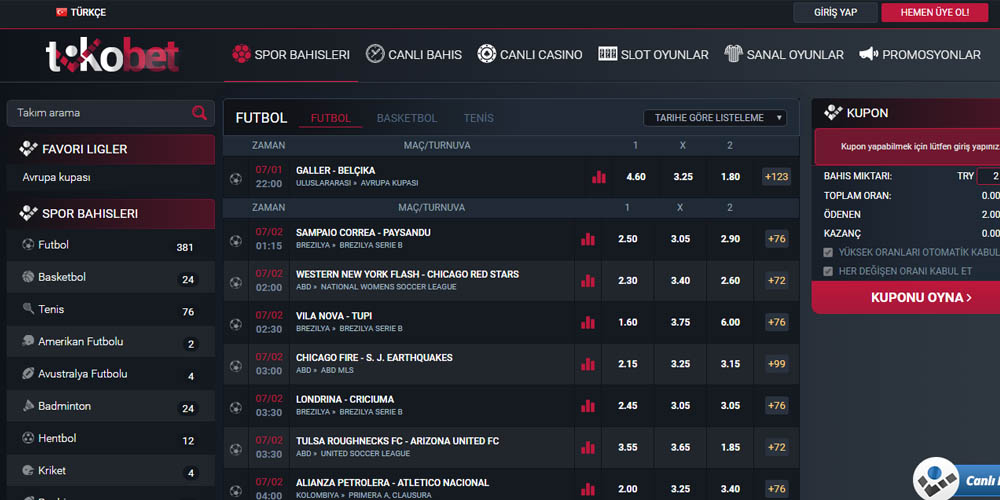Screen dimensions: 1000x500
Task: Click the Bahis Miktarı TRY amount field
Action: click(989, 176)
